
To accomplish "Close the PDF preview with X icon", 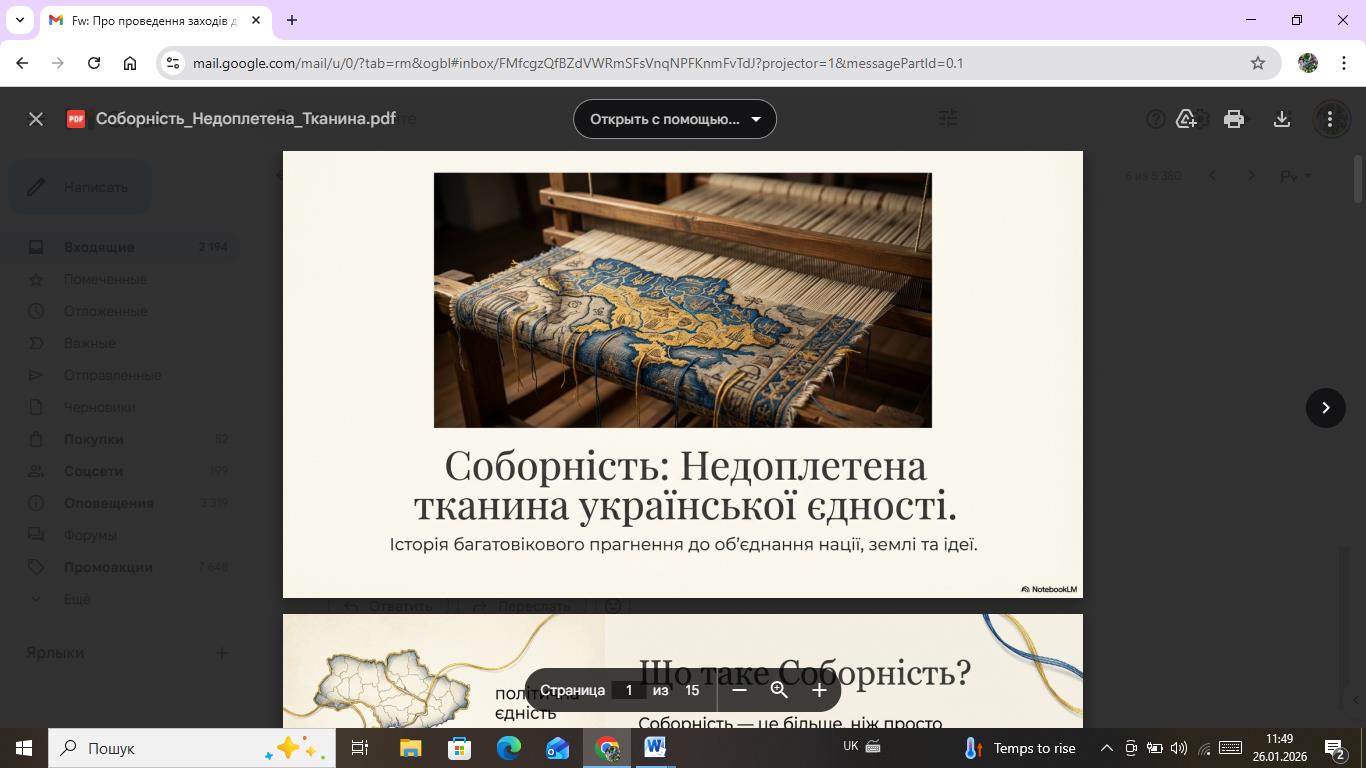I will [x=36, y=119].
